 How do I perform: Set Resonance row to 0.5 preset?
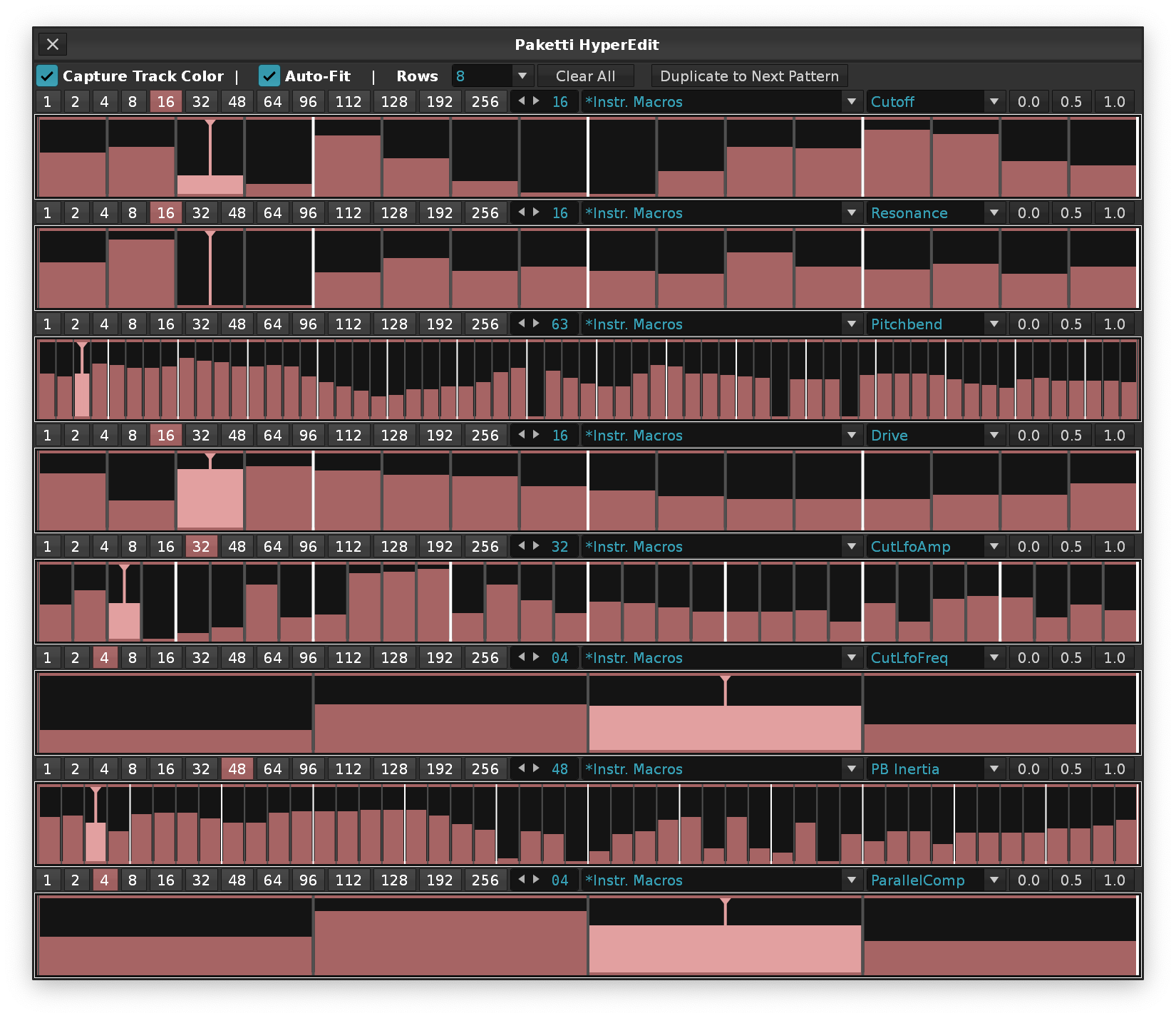tap(1071, 212)
